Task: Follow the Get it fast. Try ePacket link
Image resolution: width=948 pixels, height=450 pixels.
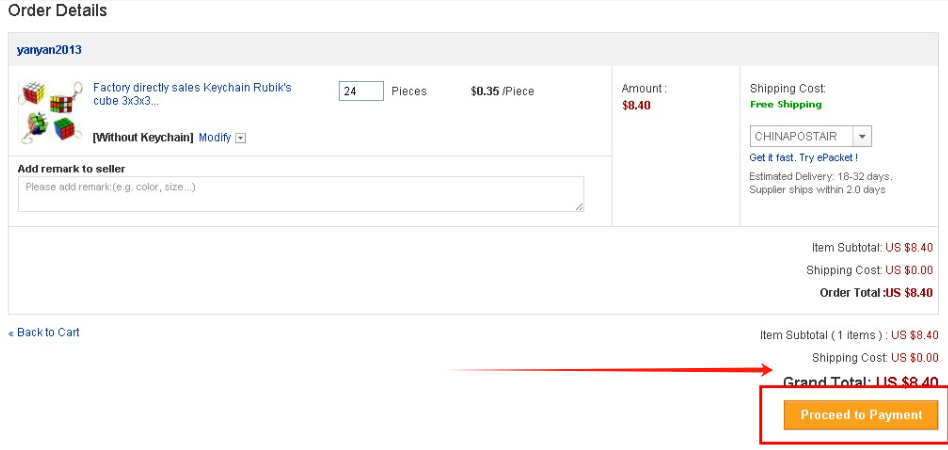Action: (803, 157)
